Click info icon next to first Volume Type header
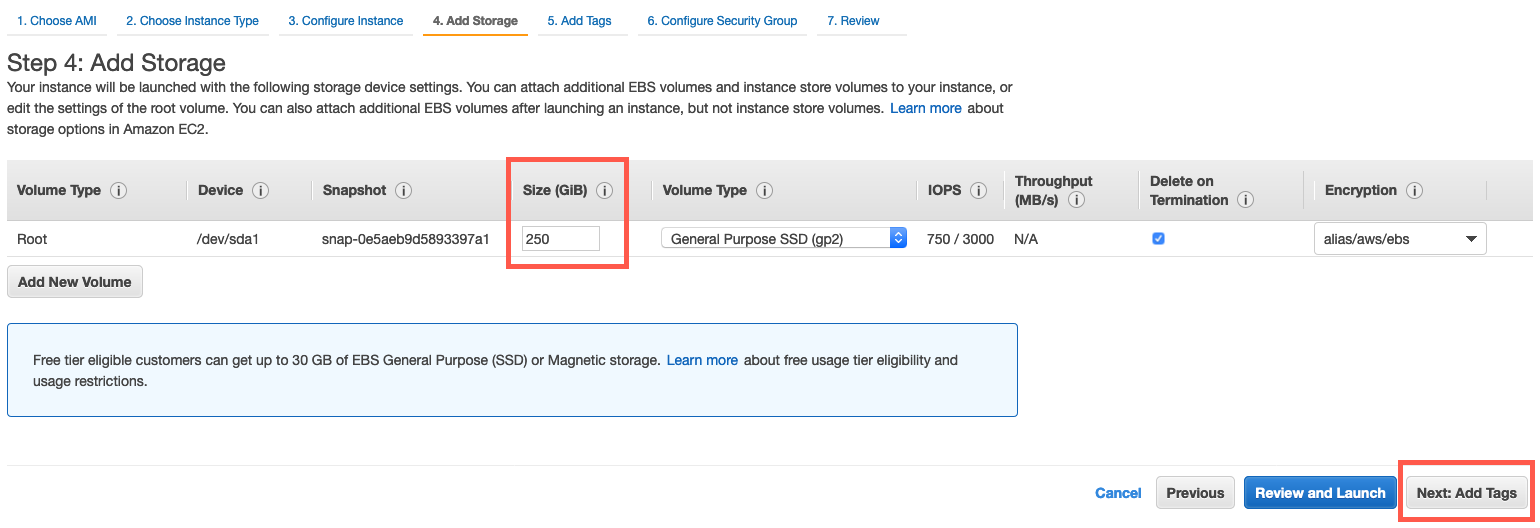The image size is (1540, 528). click(118, 191)
